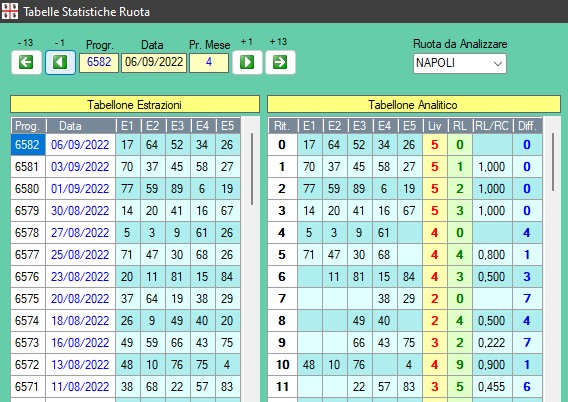Click date 23/08/2022
This screenshot has width=568, height=402.
(80, 277)
